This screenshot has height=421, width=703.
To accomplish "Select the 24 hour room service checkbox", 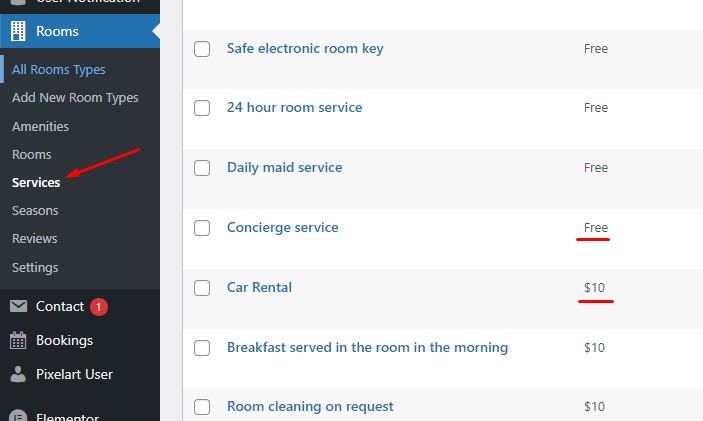I will 202,108.
